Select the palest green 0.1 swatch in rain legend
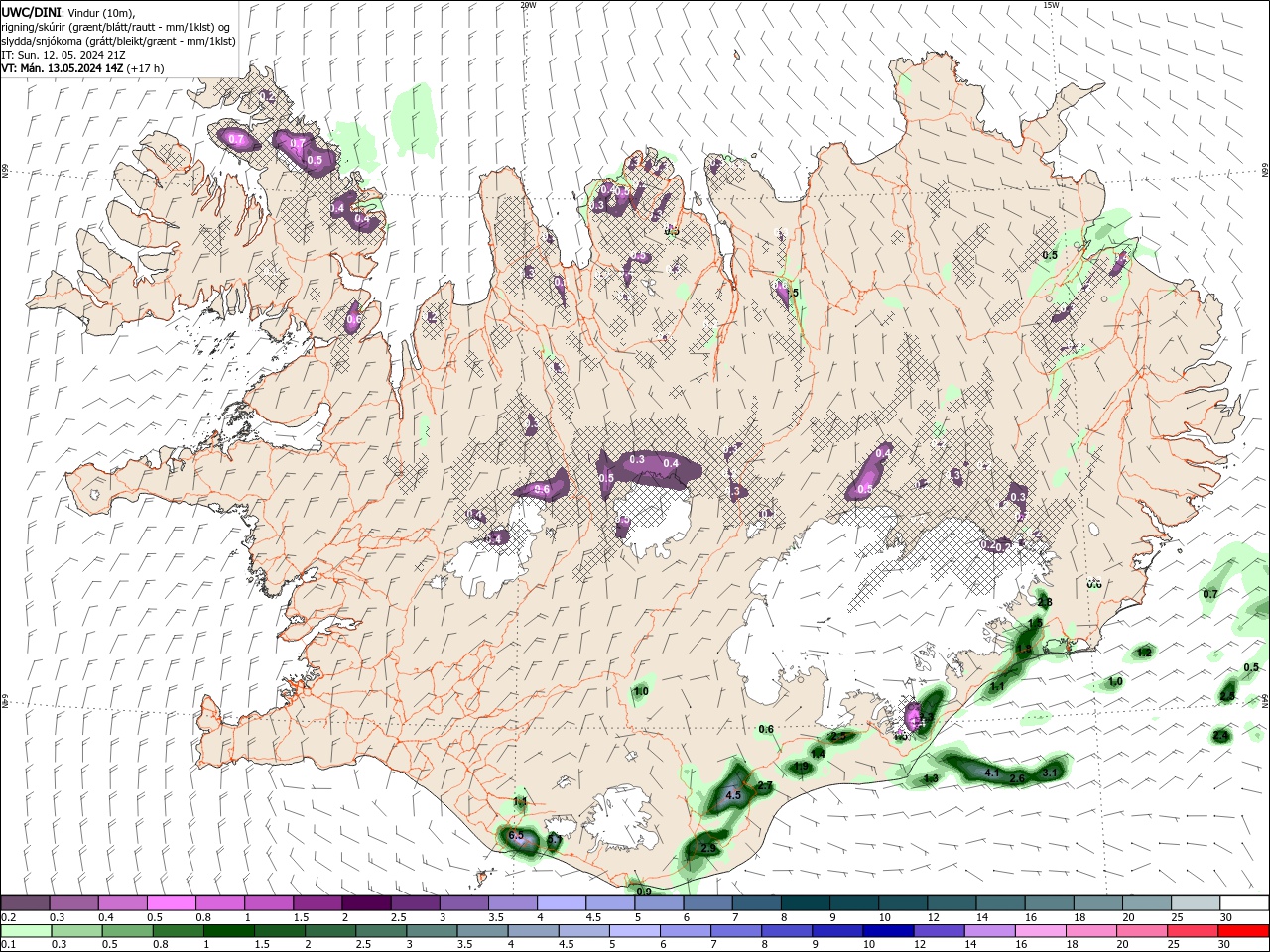Screen dimensions: 1270x952 (26, 931)
